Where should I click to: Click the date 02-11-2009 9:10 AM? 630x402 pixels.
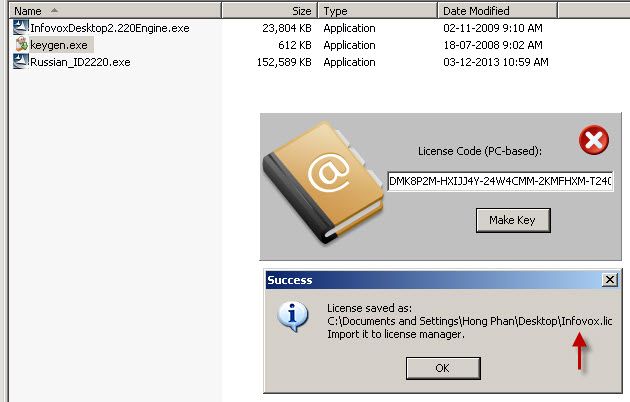pos(493,28)
